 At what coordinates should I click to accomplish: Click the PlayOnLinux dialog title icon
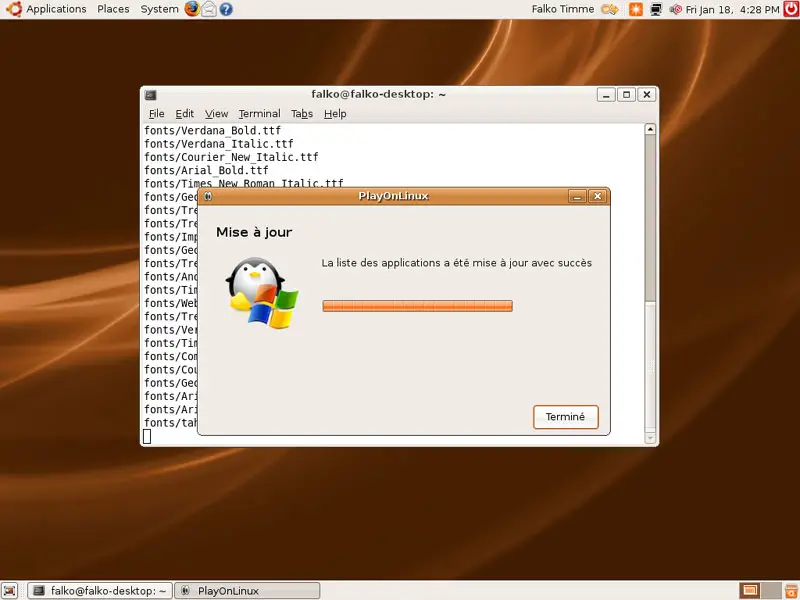point(208,196)
